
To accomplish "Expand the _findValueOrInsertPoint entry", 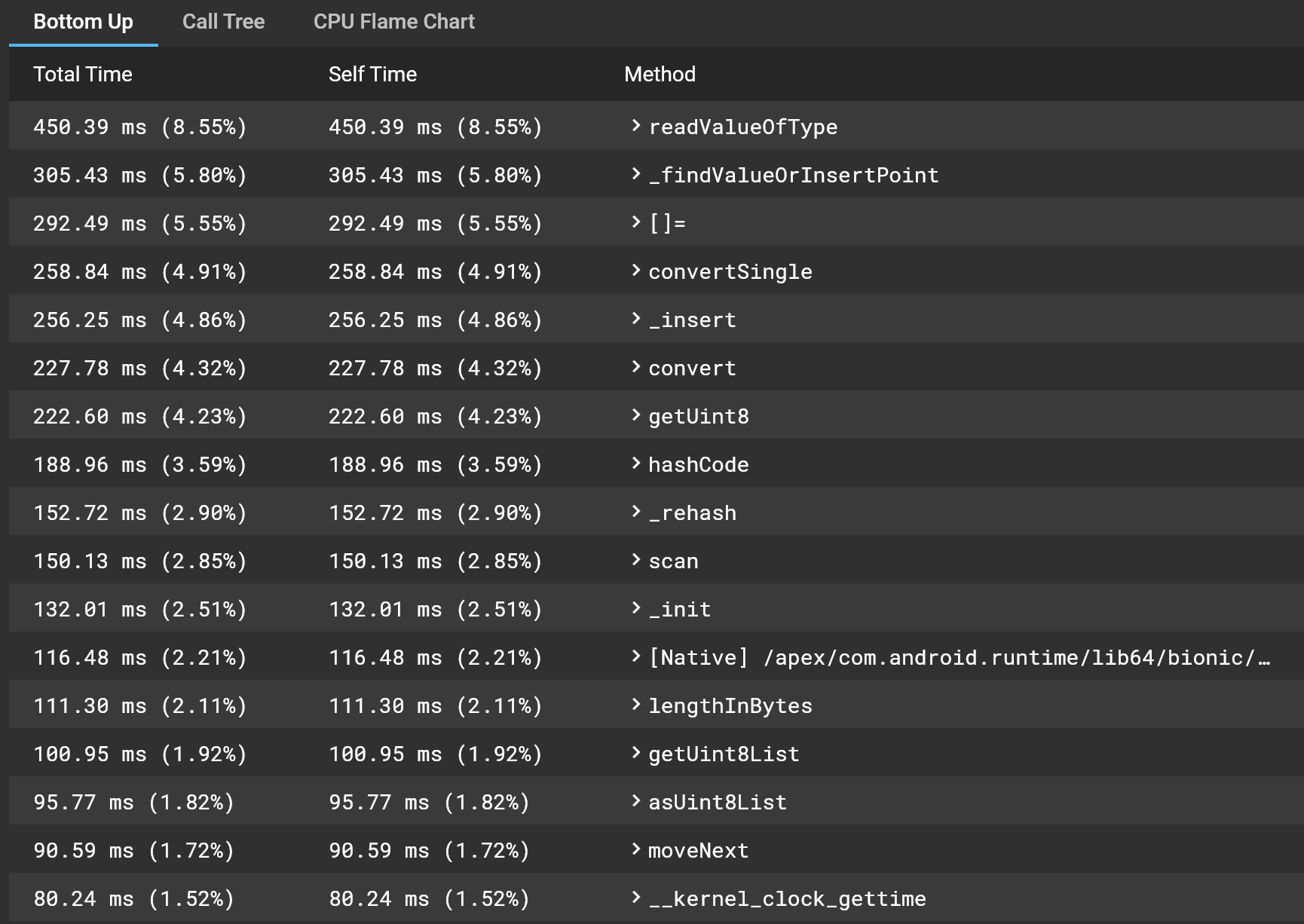I will tap(634, 175).
